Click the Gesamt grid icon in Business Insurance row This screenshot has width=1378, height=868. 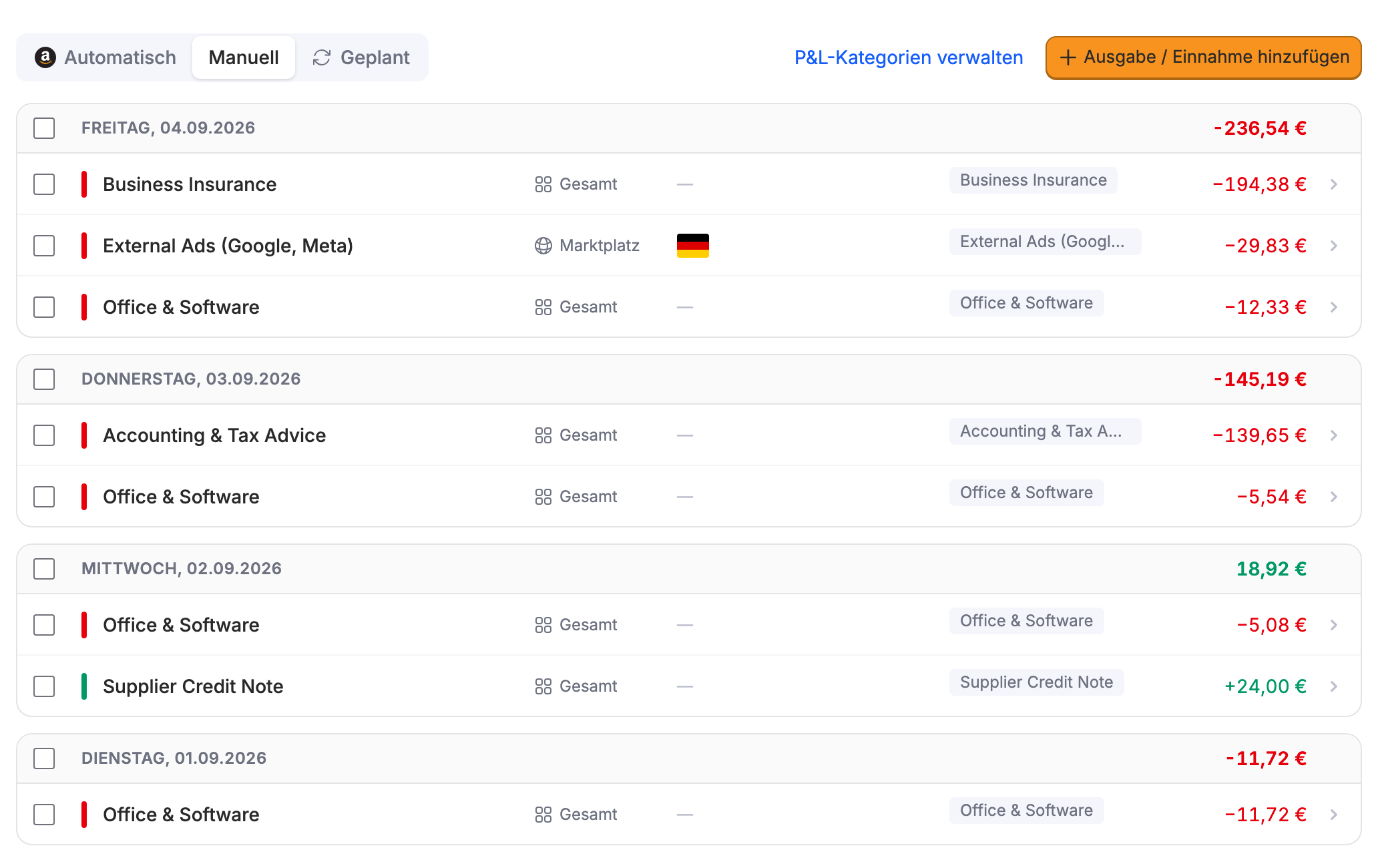click(543, 184)
